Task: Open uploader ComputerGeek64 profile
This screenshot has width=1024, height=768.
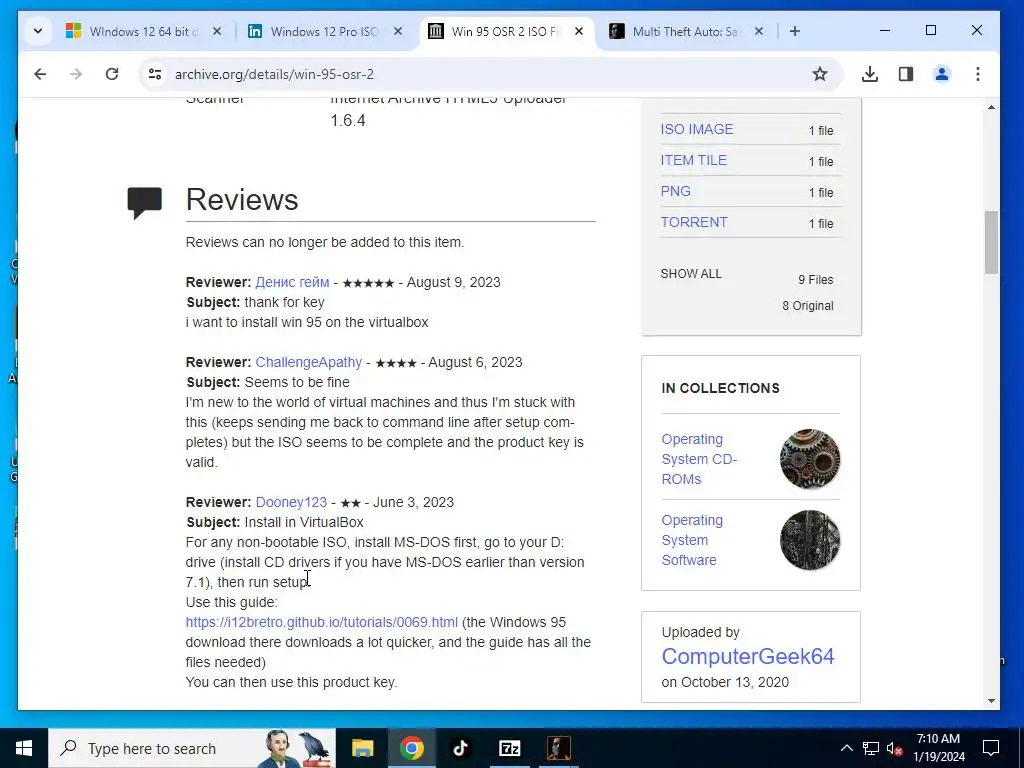Action: (x=748, y=656)
